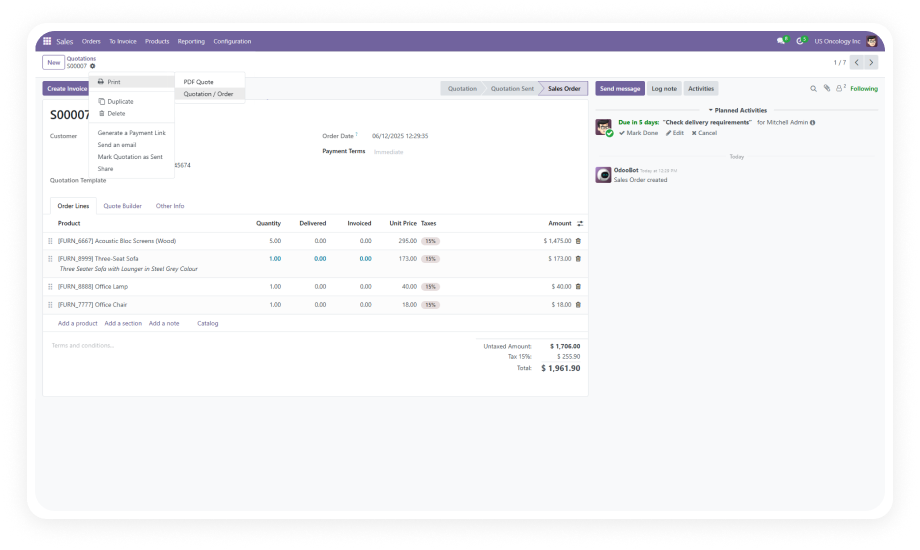The image size is (920, 550).
Task: Open the messages chat icon
Action: tap(781, 41)
